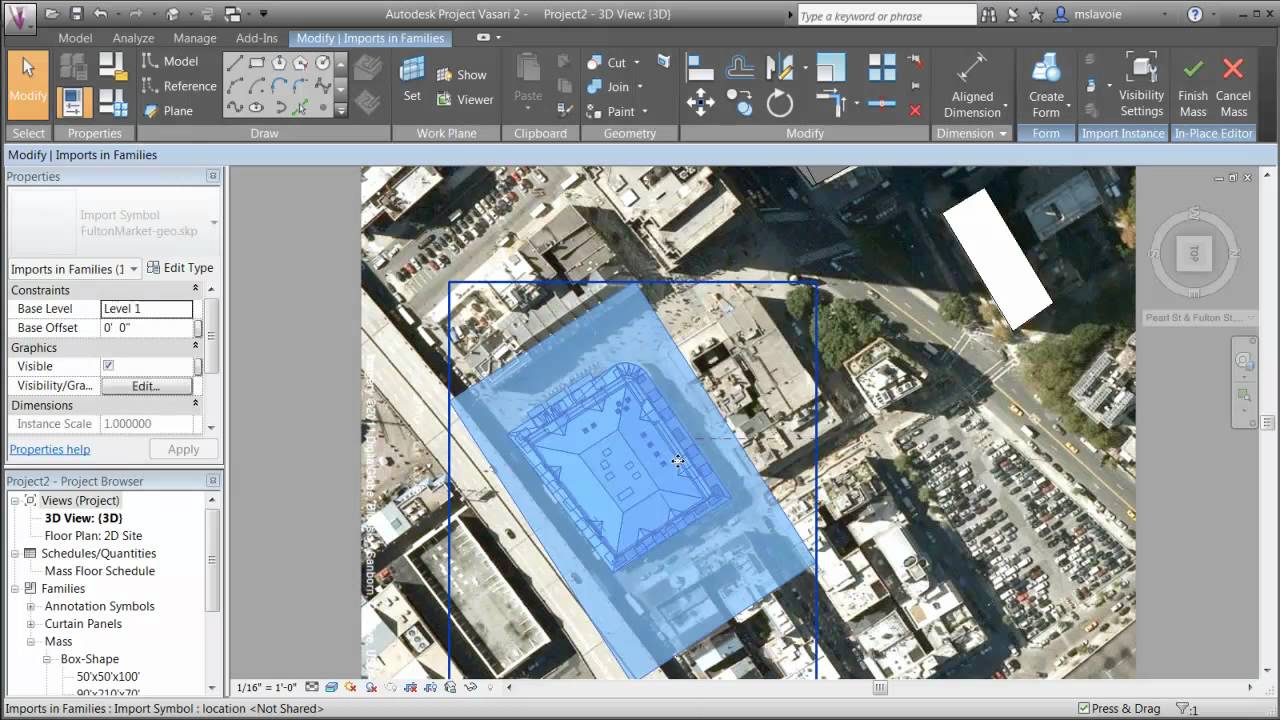Screen dimensions: 1280x720
Task: Activate the Rotate tool in Modify panel
Action: tap(779, 103)
